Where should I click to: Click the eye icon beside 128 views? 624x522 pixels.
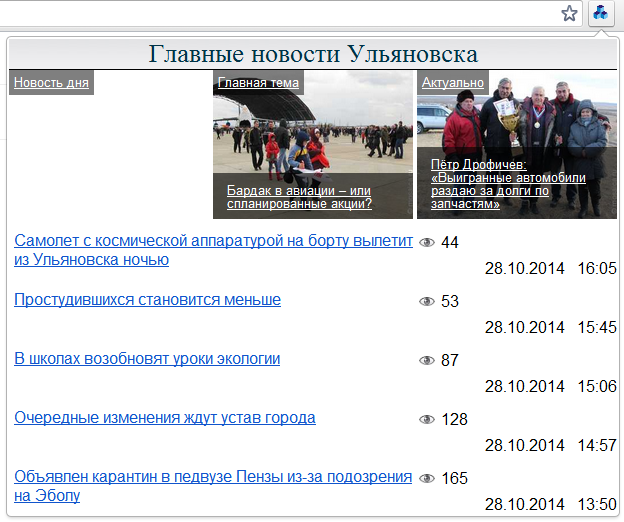[x=427, y=419]
